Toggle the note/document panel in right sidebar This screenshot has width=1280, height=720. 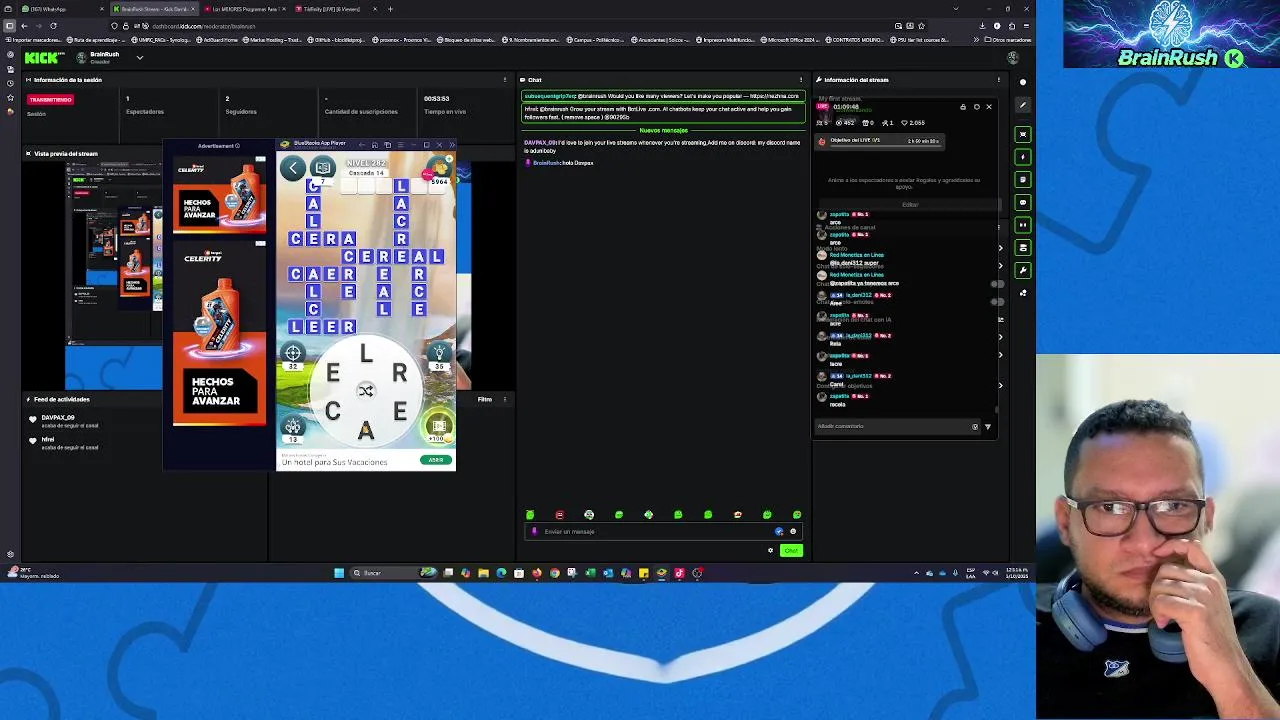(x=1023, y=179)
